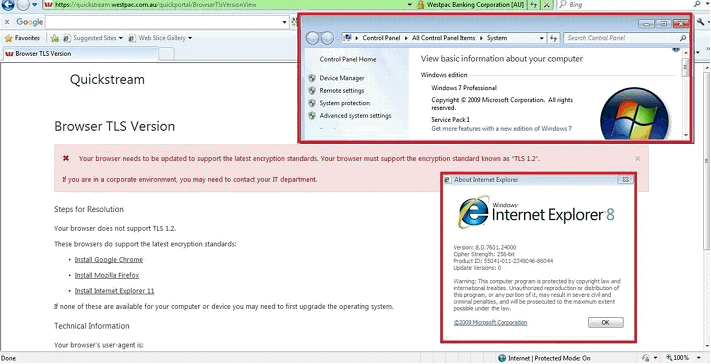Viewport: 711px width, 364px height.
Task: Click Advanced system settings shield icon
Action: coord(312,116)
